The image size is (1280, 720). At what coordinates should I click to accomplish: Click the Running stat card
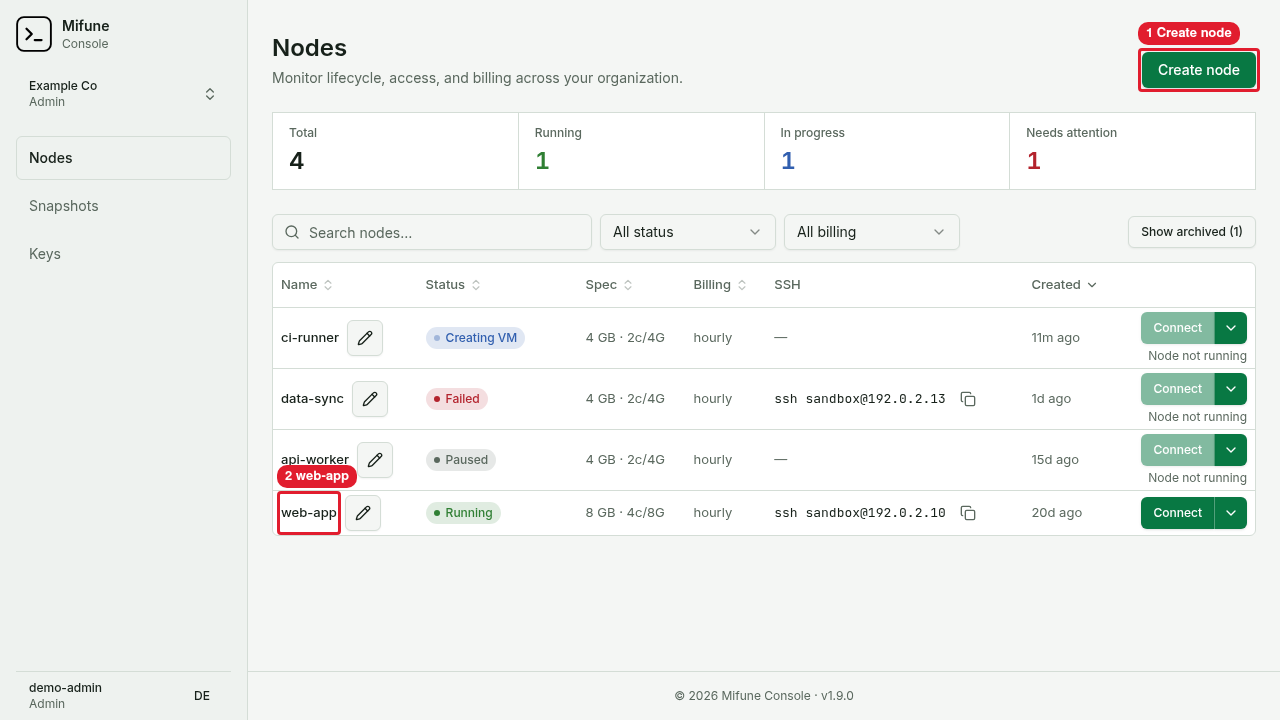(641, 151)
